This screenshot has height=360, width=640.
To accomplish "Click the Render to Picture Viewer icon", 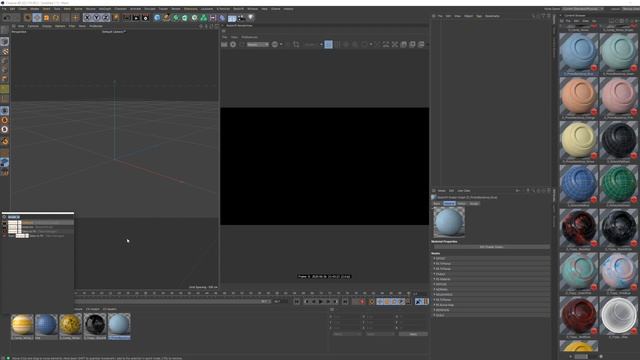I will pos(136,18).
